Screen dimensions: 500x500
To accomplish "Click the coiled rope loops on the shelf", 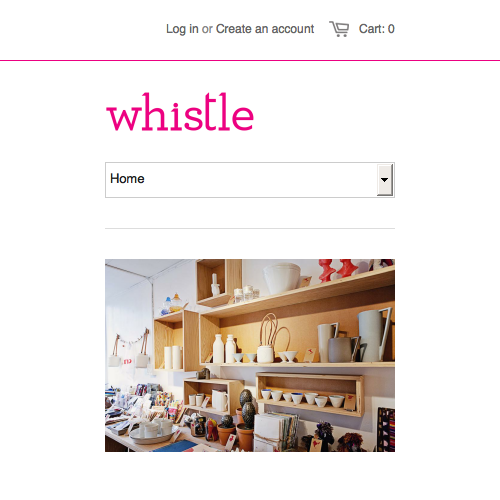I will 273,333.
